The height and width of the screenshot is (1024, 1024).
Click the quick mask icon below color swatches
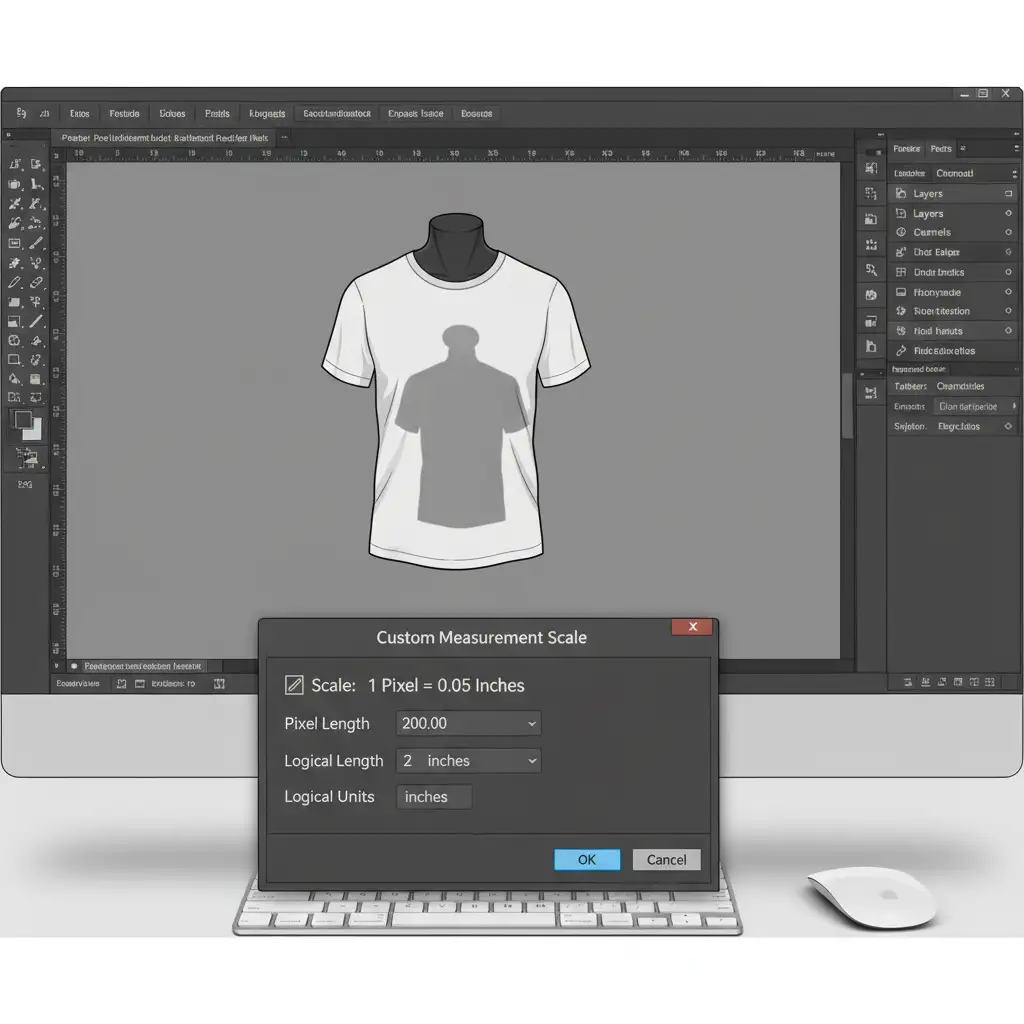27,459
